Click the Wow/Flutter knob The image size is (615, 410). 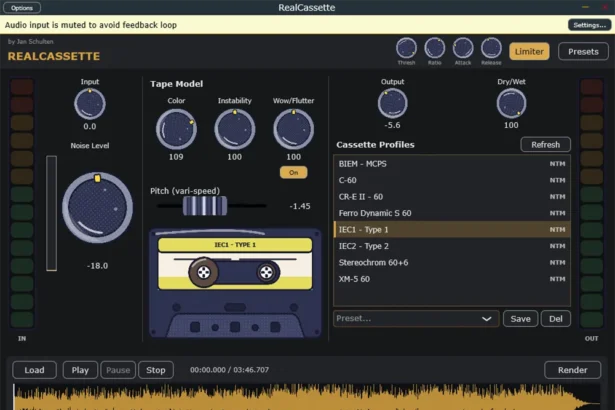click(x=293, y=129)
